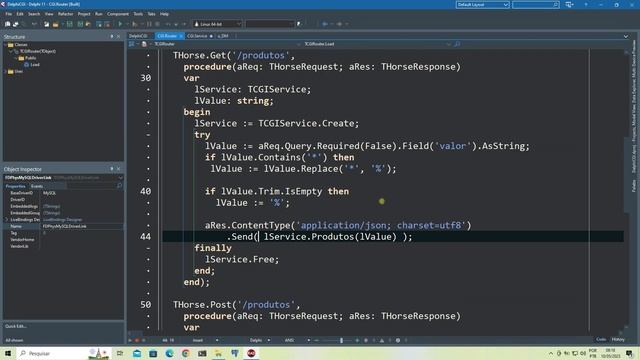Select the Properties tab in Object Inspector
640x360 pixels.
pos(16,186)
